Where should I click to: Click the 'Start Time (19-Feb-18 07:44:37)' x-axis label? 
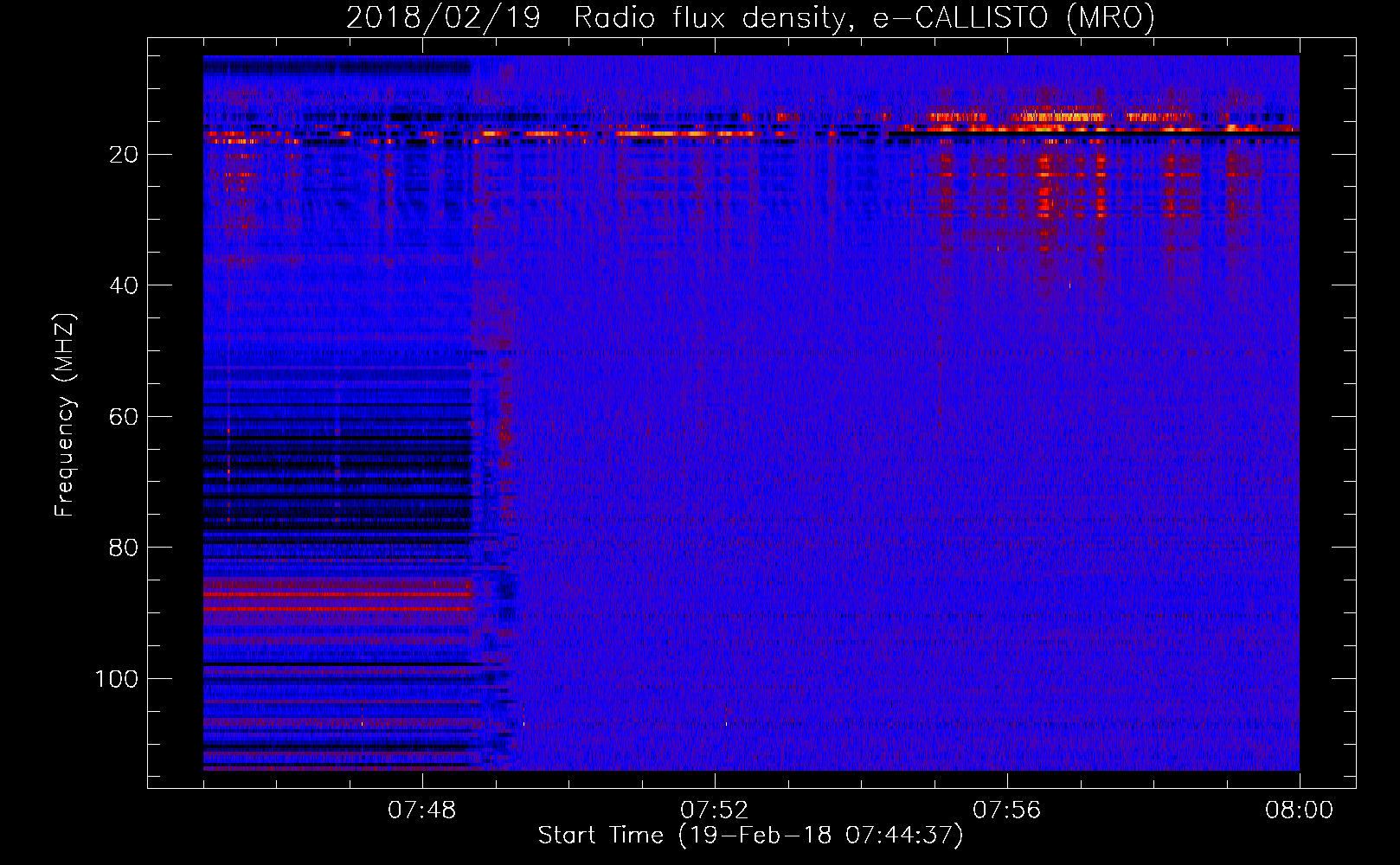[750, 836]
